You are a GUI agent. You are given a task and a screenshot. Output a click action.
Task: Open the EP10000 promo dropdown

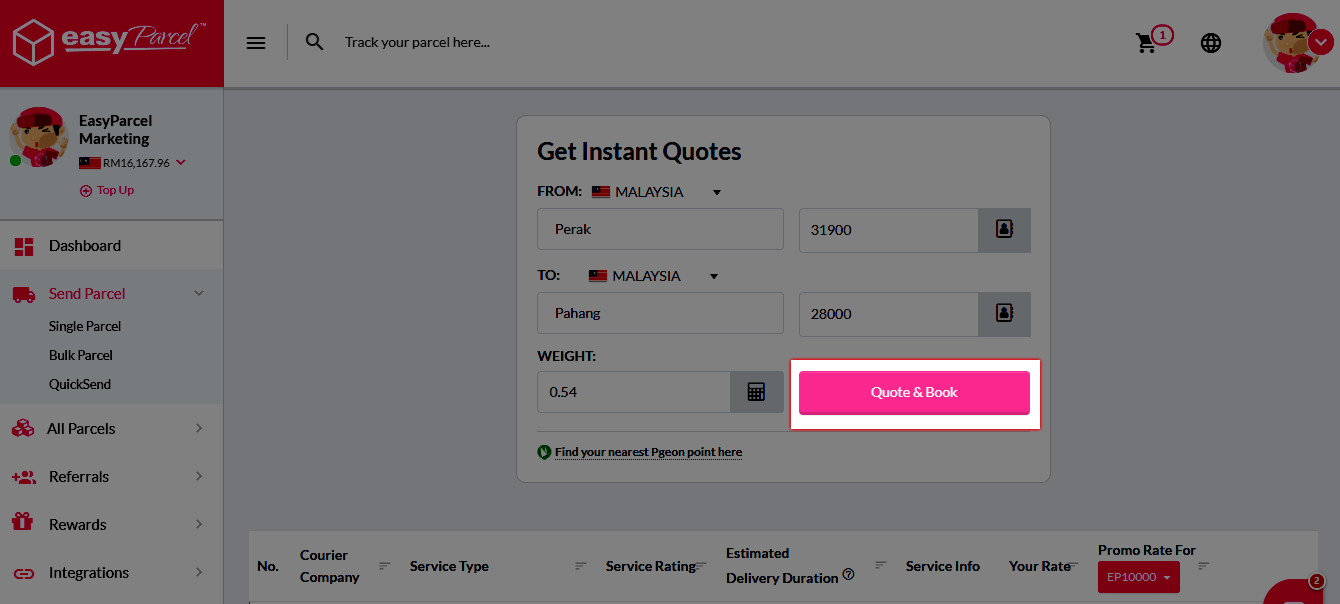1138,577
